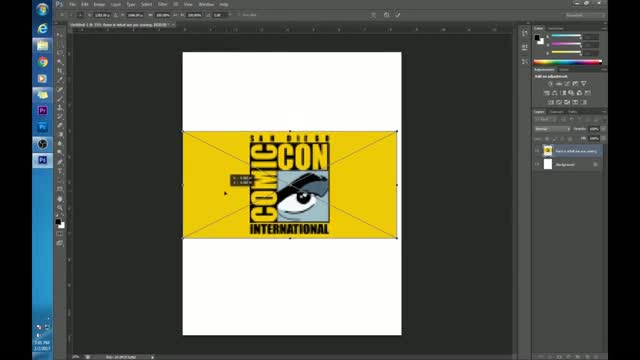640x360 pixels.
Task: Click the cyan color slider
Action: tap(566, 36)
